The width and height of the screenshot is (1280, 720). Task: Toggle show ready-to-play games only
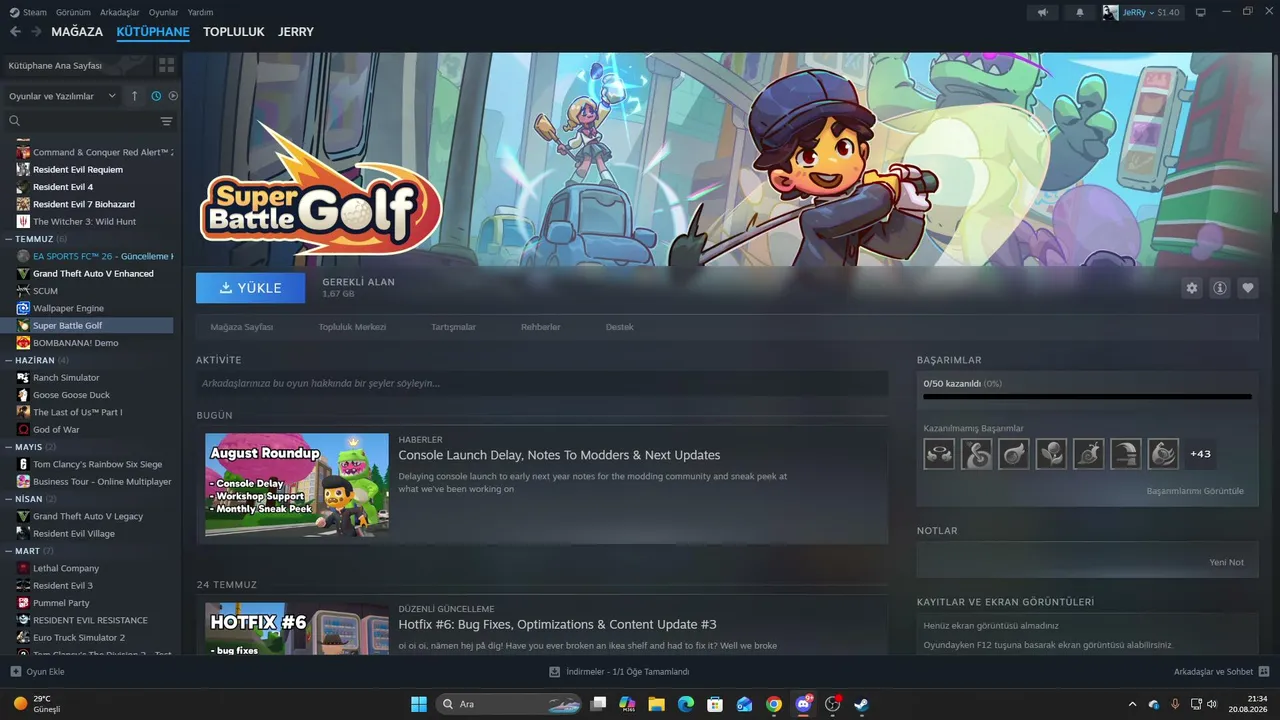[x=173, y=96]
